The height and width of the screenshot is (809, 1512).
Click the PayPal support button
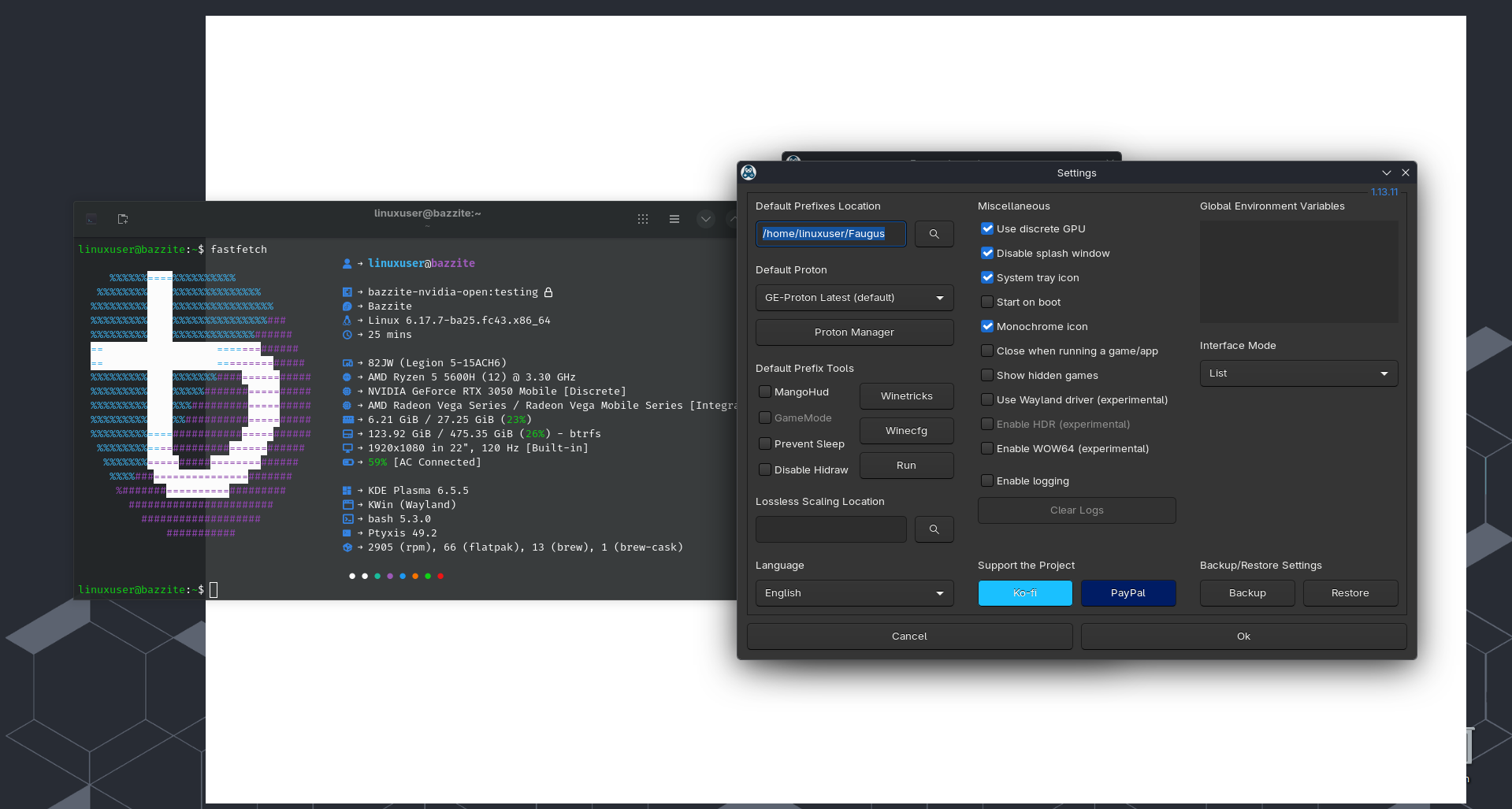pos(1128,593)
